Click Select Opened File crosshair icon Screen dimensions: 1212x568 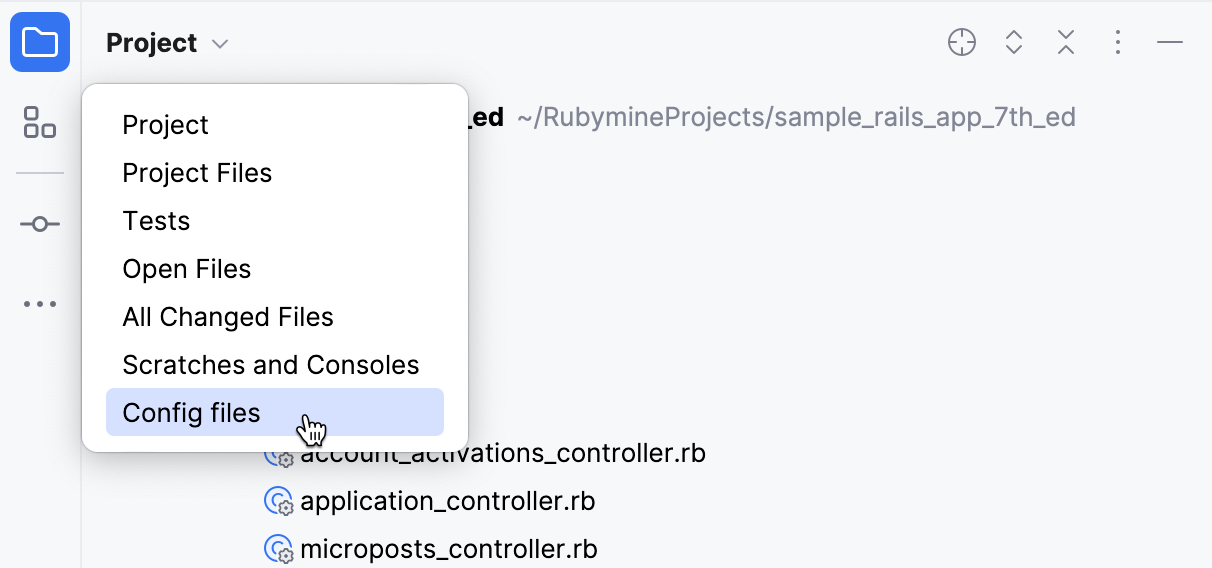(962, 43)
